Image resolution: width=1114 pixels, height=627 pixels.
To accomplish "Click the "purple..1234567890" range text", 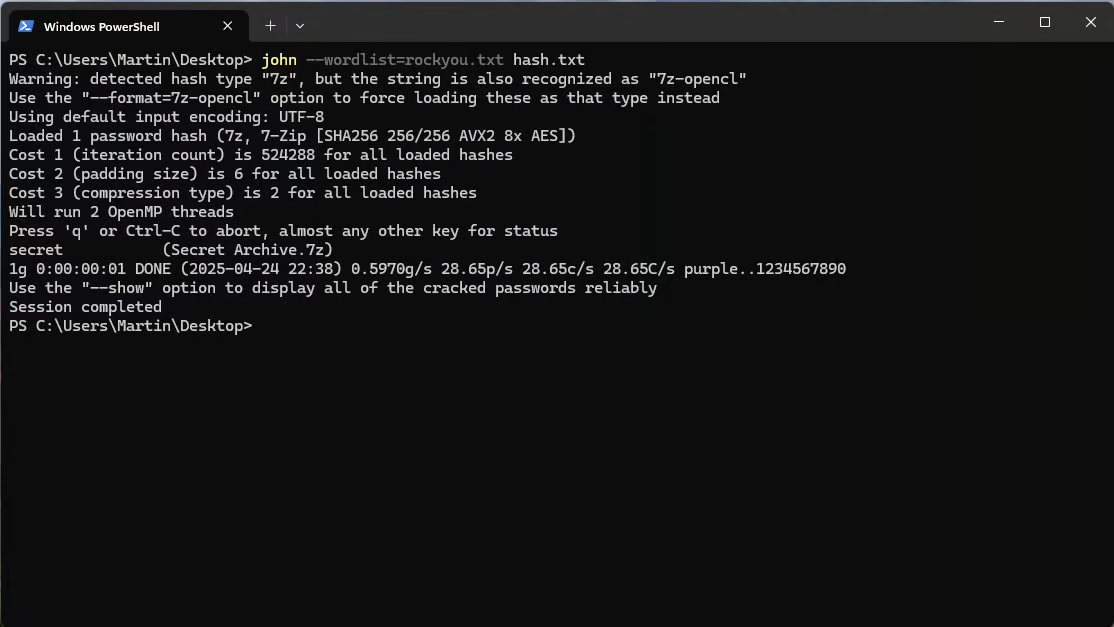I will point(764,269).
